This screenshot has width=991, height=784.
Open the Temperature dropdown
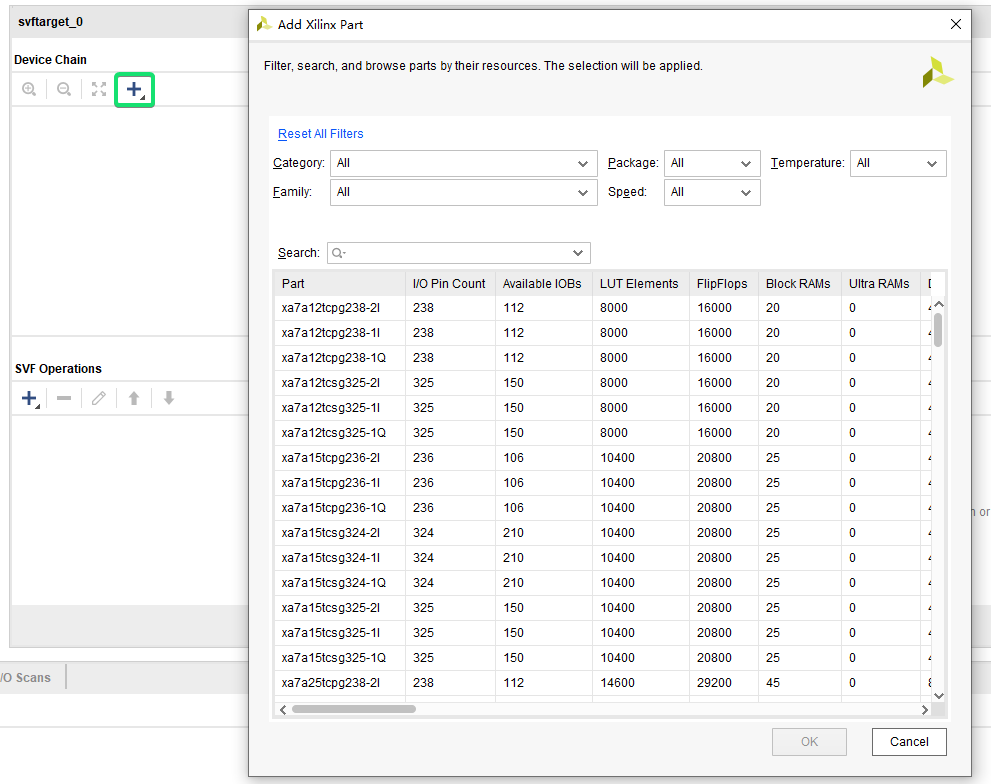898,163
